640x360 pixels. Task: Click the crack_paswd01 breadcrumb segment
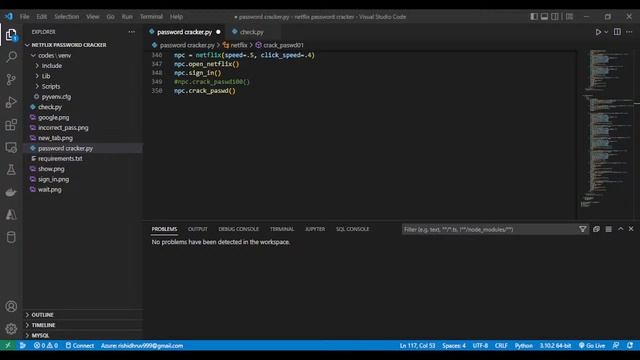click(280, 45)
